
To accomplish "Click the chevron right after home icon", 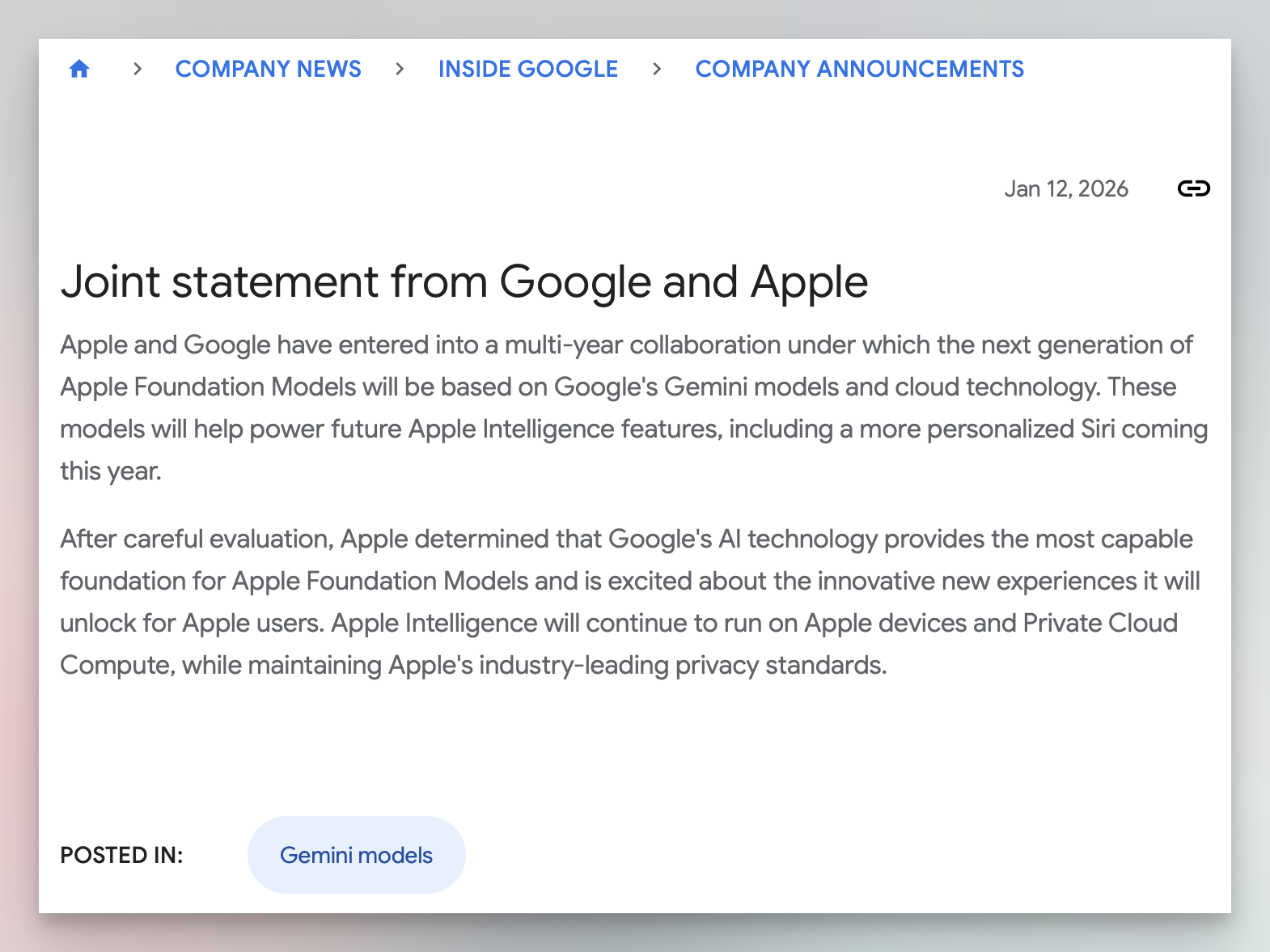I will coord(138,70).
